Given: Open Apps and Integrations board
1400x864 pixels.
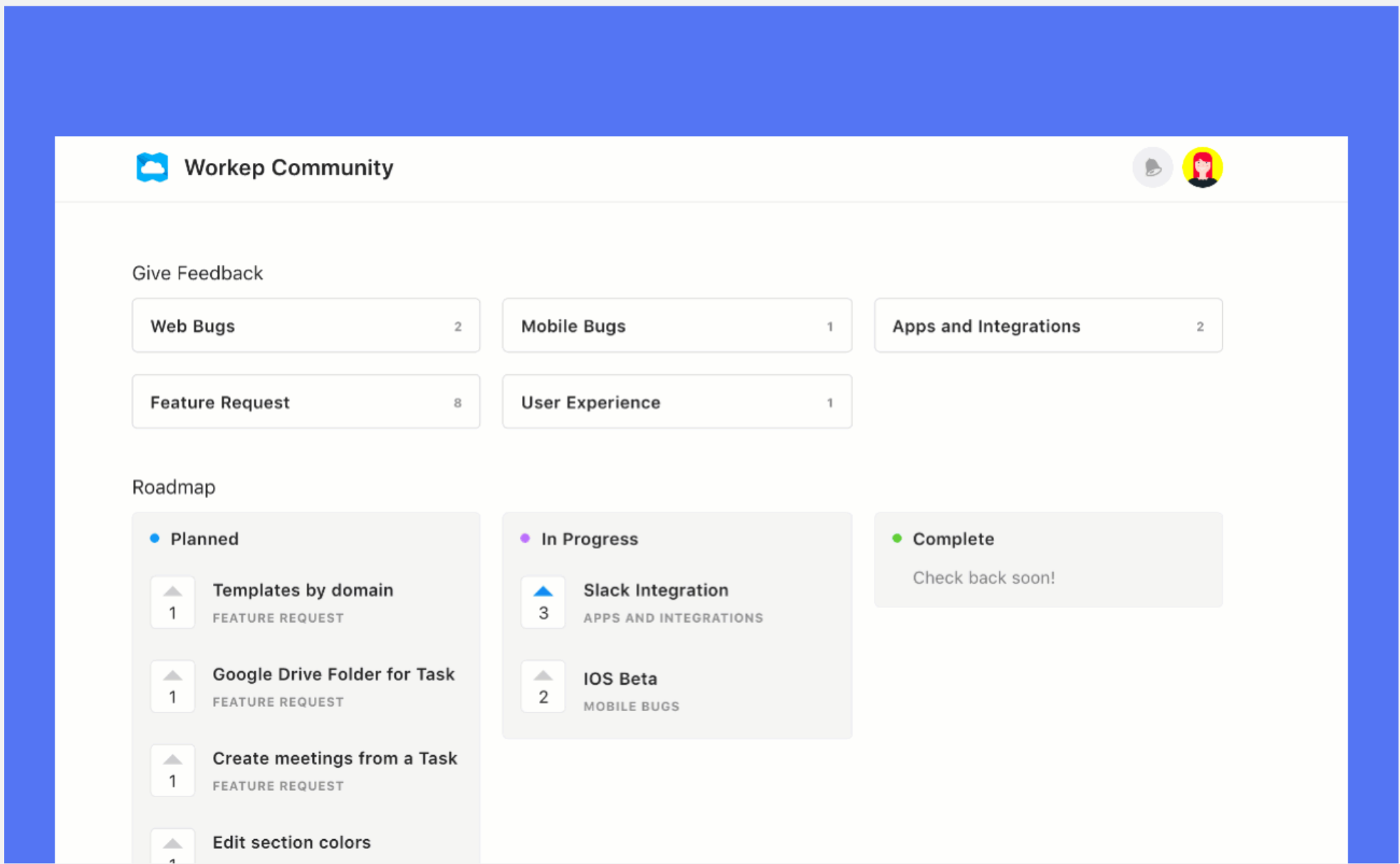Looking at the screenshot, I should (x=1048, y=325).
